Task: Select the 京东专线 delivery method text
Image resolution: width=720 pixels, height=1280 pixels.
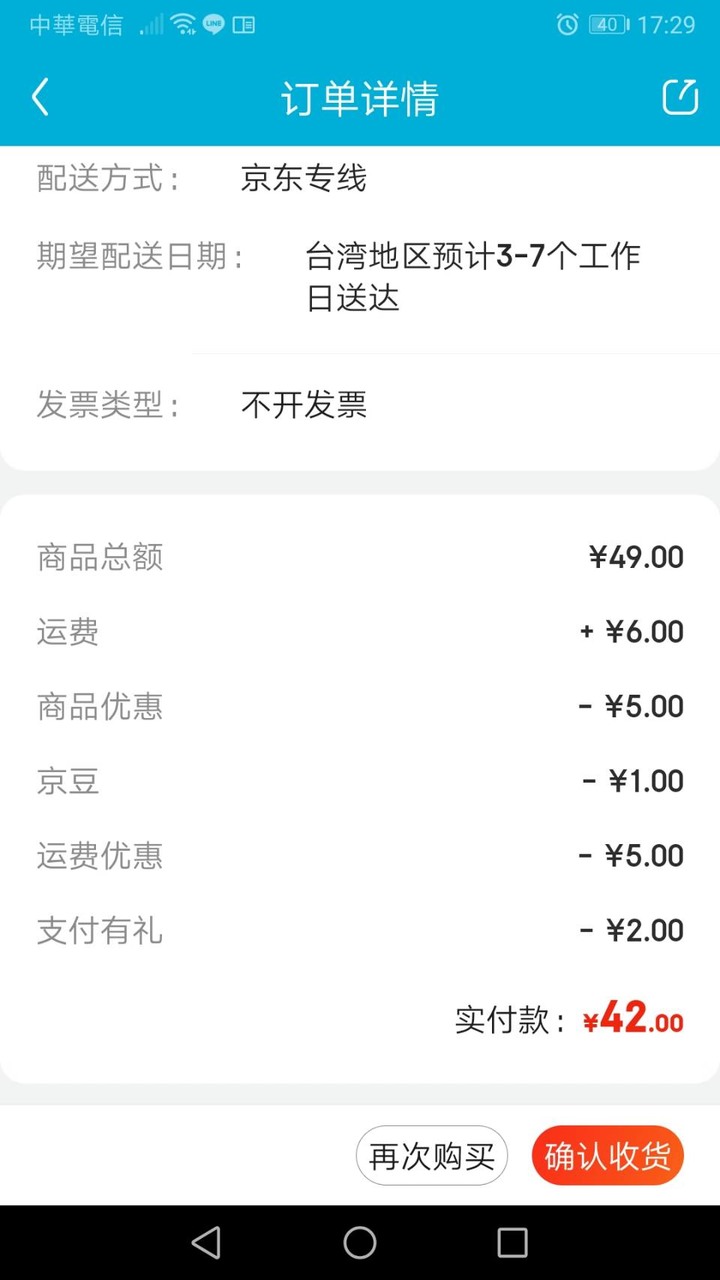Action: pyautogui.click(x=304, y=178)
